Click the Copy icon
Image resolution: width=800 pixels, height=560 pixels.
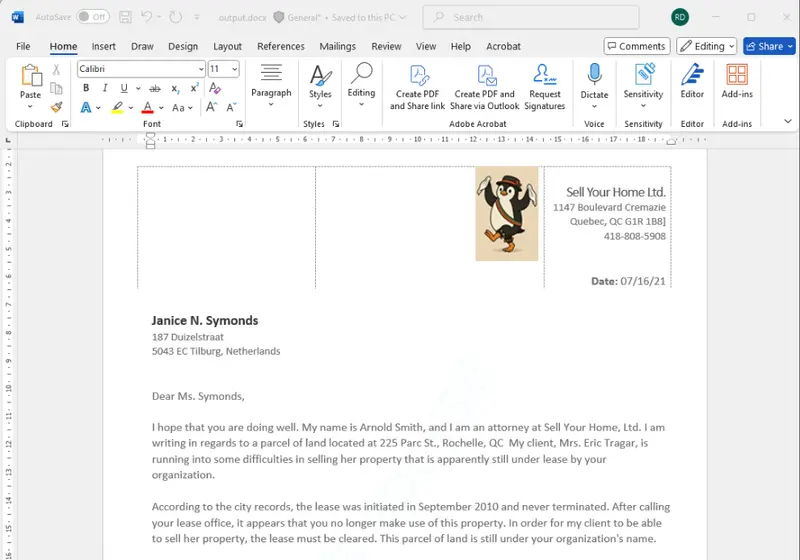tap(56, 88)
